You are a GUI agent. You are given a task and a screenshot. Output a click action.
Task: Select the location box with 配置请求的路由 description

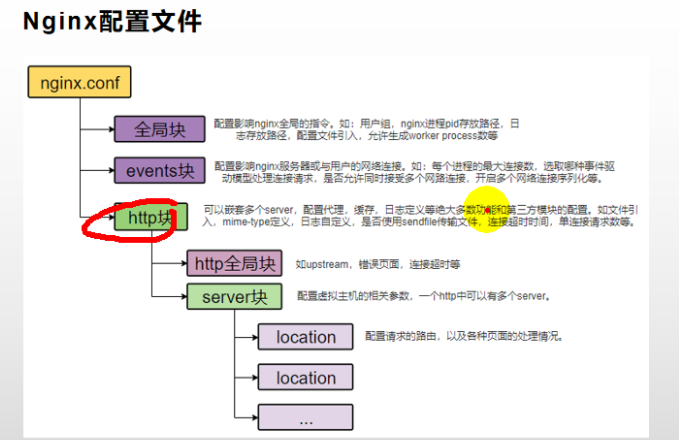pos(306,336)
